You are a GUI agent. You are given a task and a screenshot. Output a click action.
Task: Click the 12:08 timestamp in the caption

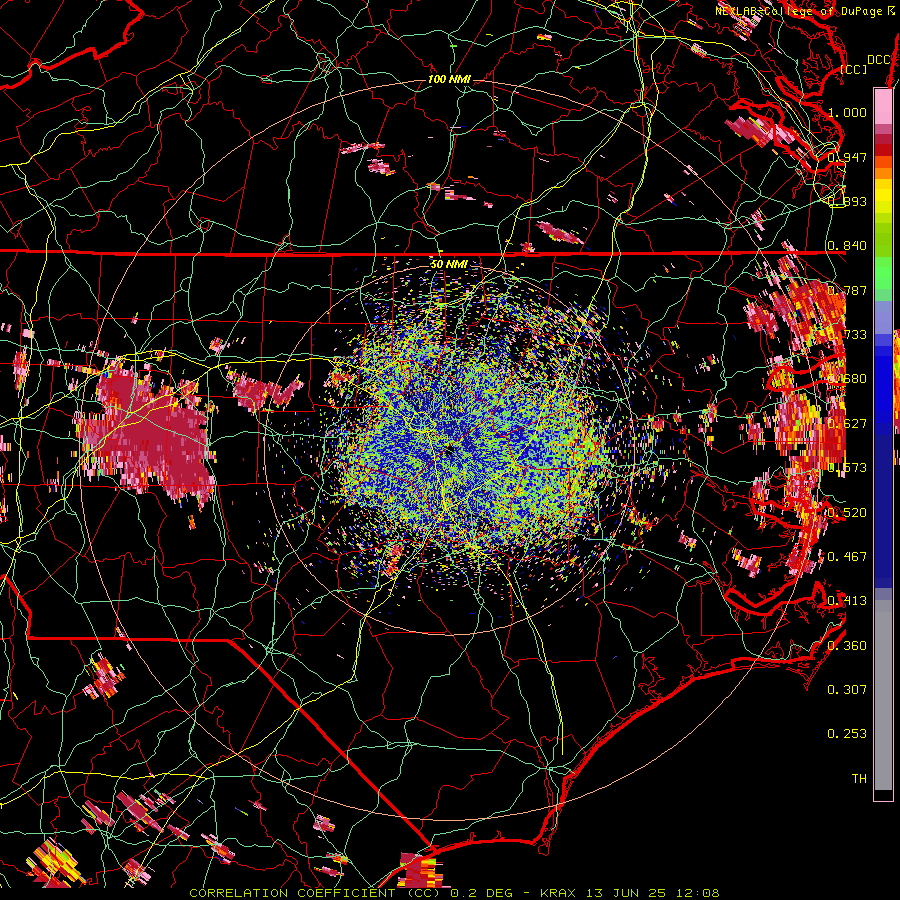[698, 893]
